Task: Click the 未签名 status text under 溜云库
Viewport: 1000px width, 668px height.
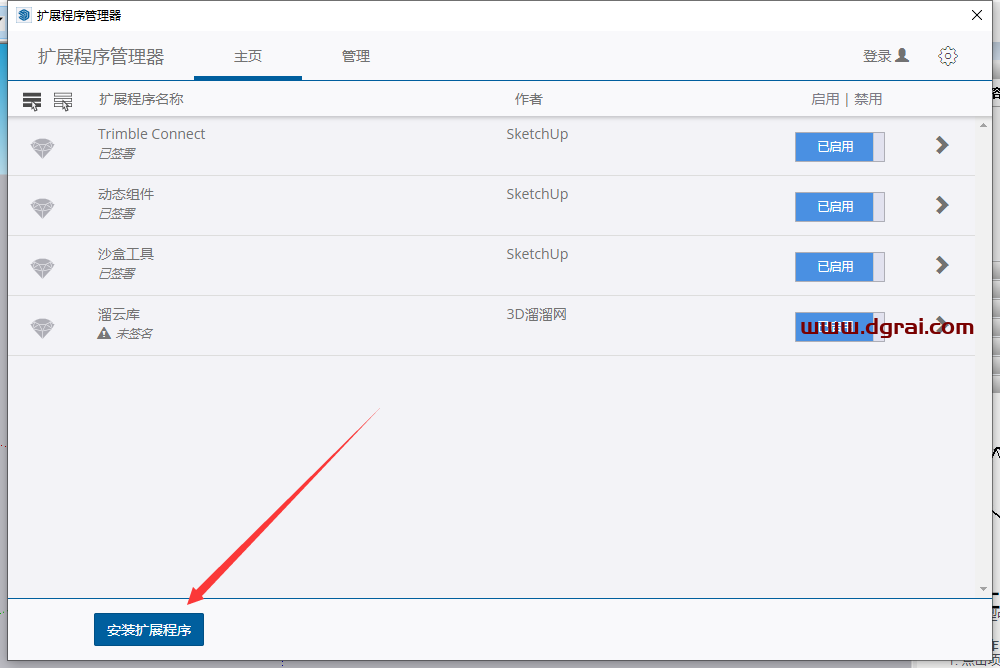Action: [134, 333]
